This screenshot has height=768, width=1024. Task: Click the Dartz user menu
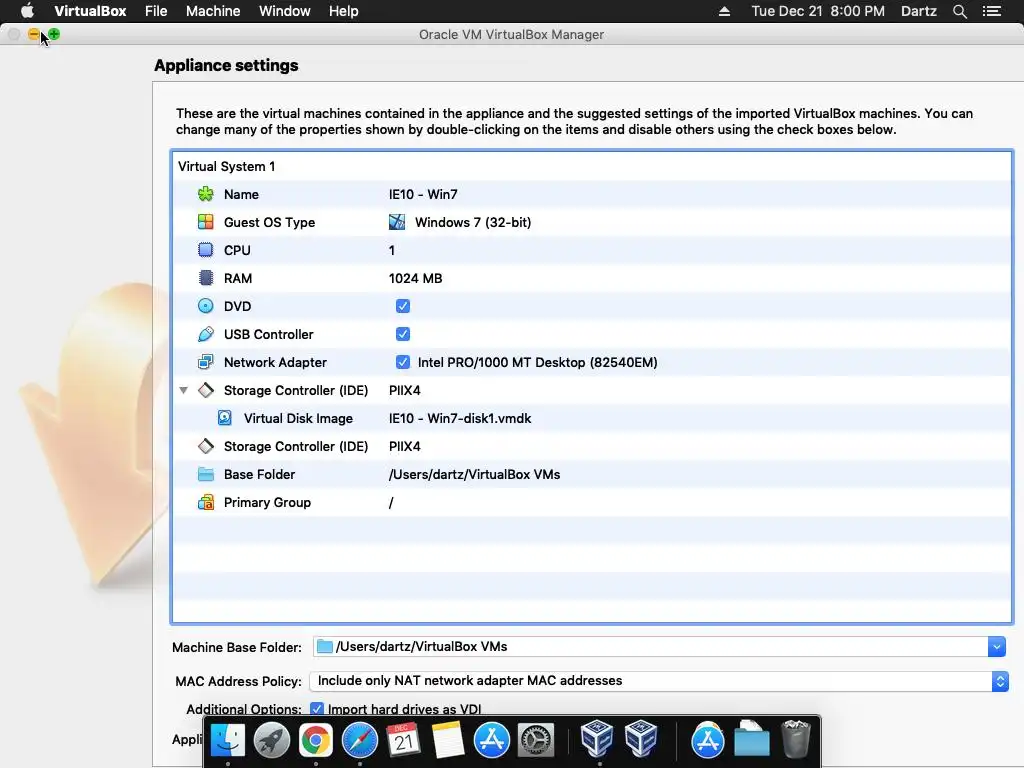919,11
